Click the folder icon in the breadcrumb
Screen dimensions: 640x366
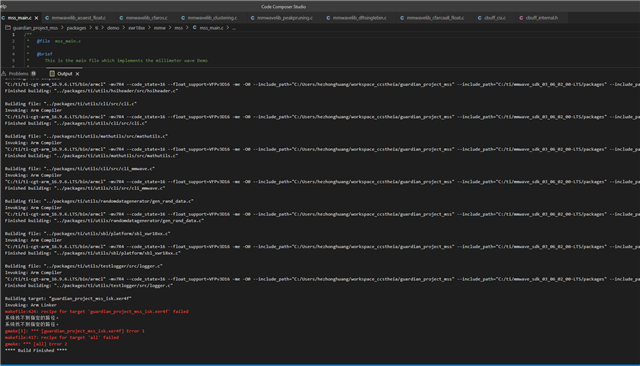click(8, 28)
